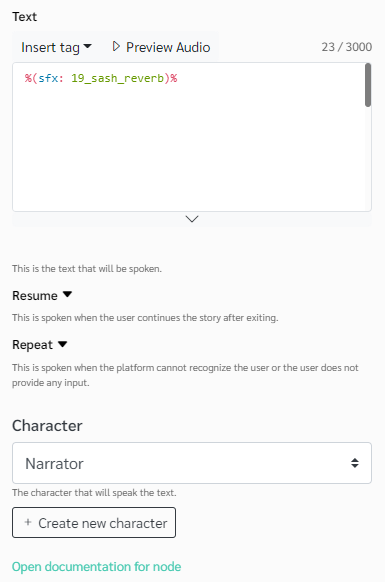Click the 23 / 3000 character counter

point(347,47)
